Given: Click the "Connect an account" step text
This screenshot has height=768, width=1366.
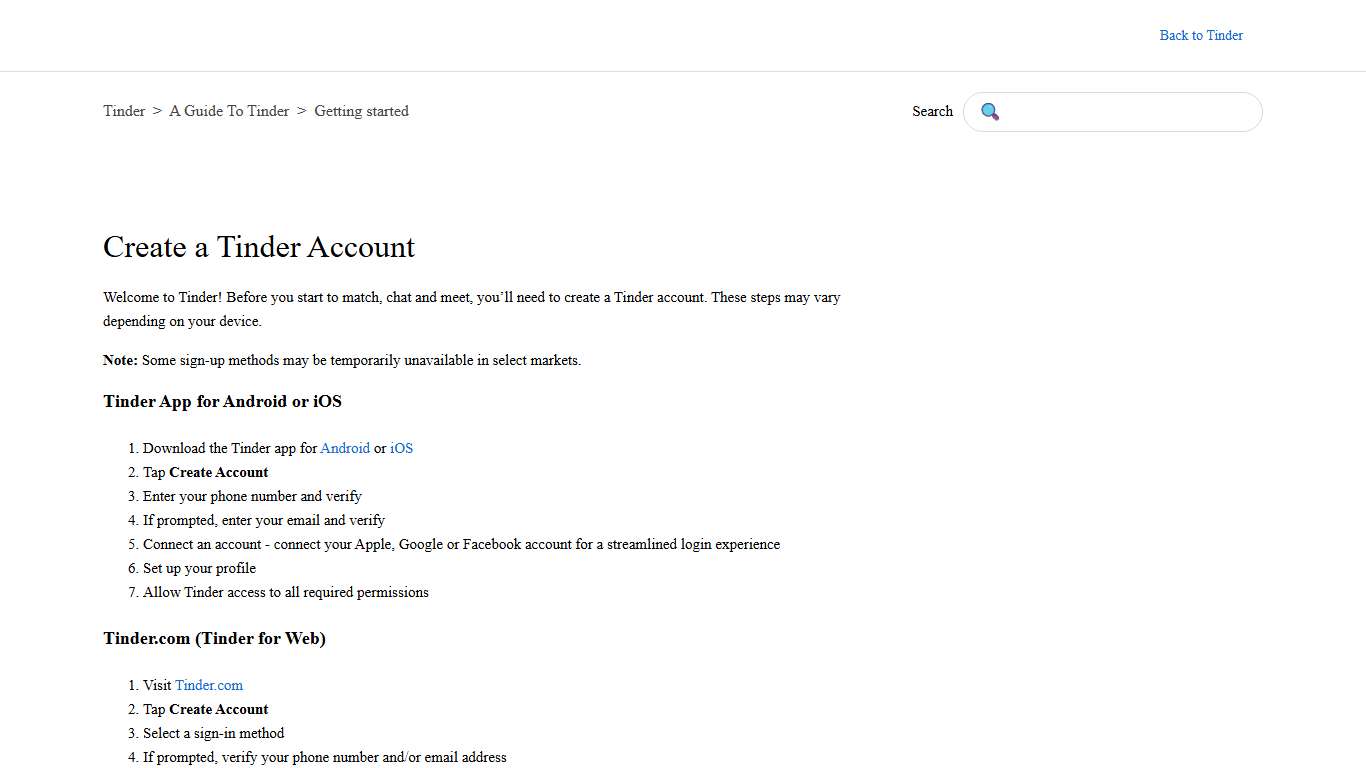Looking at the screenshot, I should point(461,544).
